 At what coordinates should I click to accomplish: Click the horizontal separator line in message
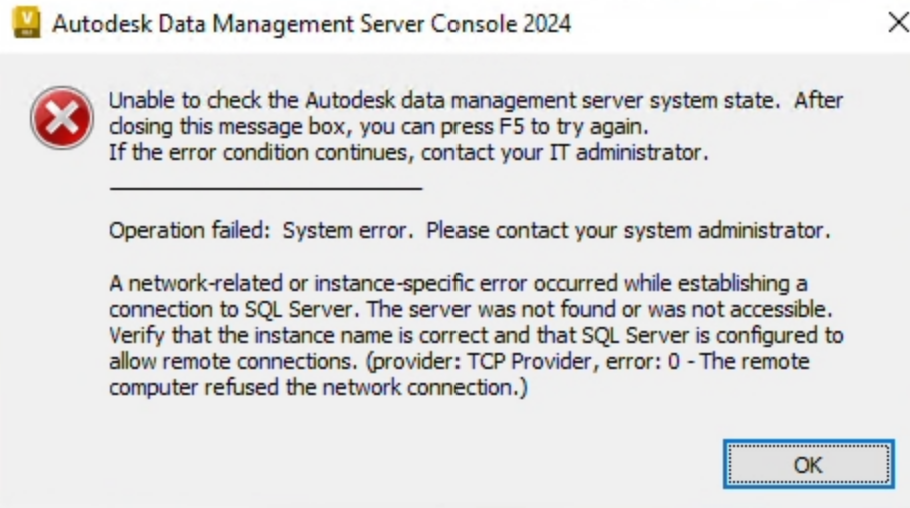click(265, 187)
